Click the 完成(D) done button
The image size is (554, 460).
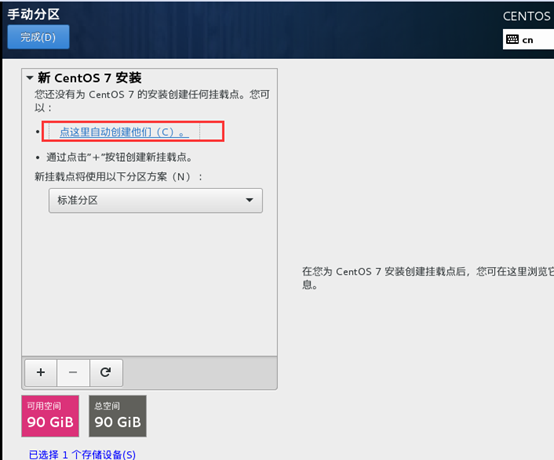pyautogui.click(x=38, y=37)
